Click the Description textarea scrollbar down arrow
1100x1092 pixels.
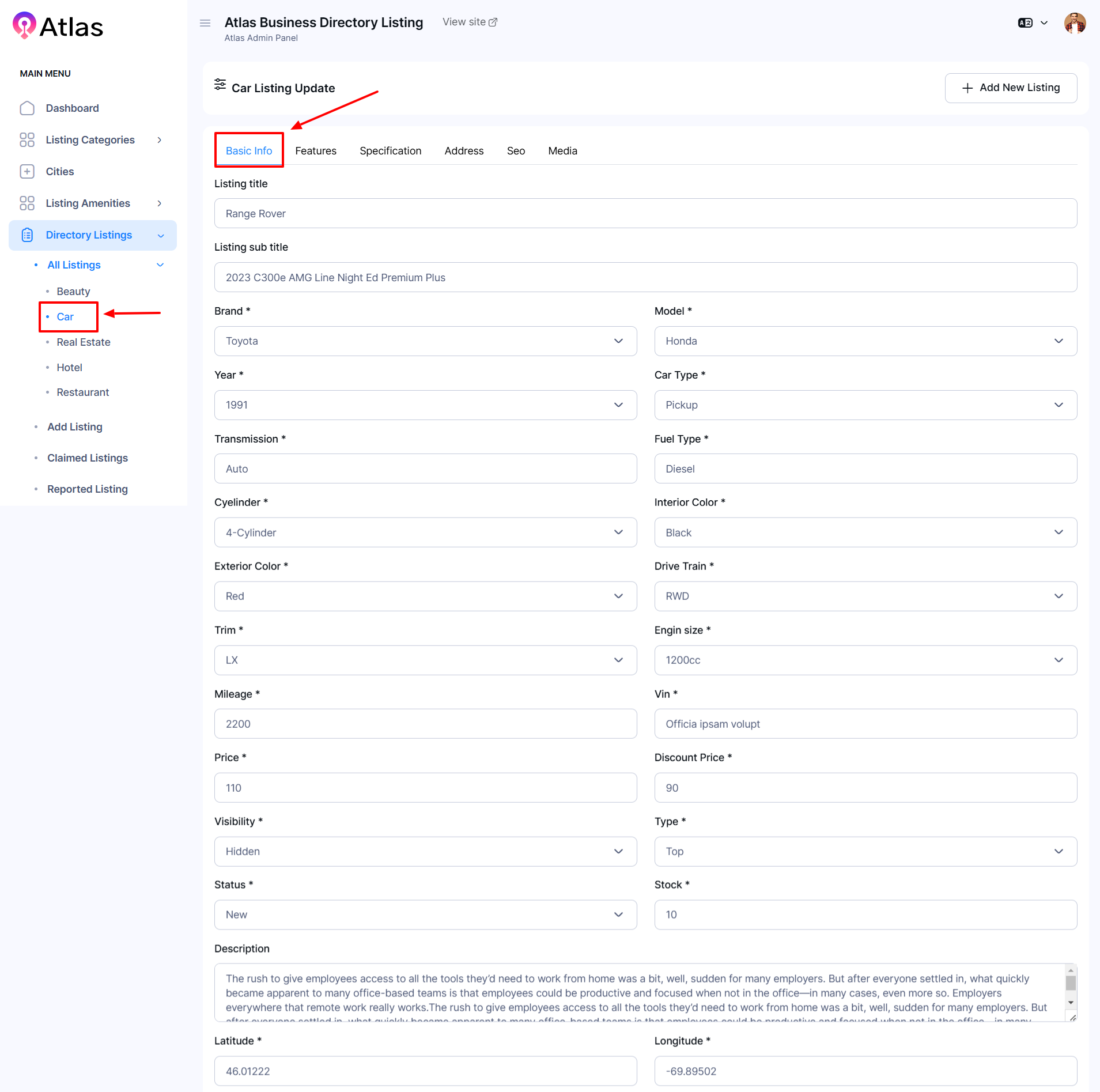(x=1071, y=1003)
